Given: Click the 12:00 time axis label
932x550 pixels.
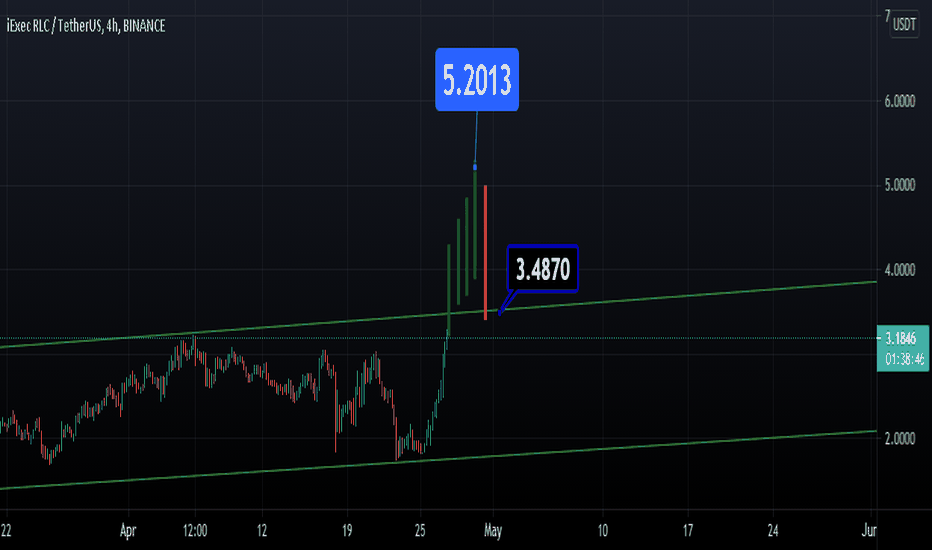Looking at the screenshot, I should 195,530.
